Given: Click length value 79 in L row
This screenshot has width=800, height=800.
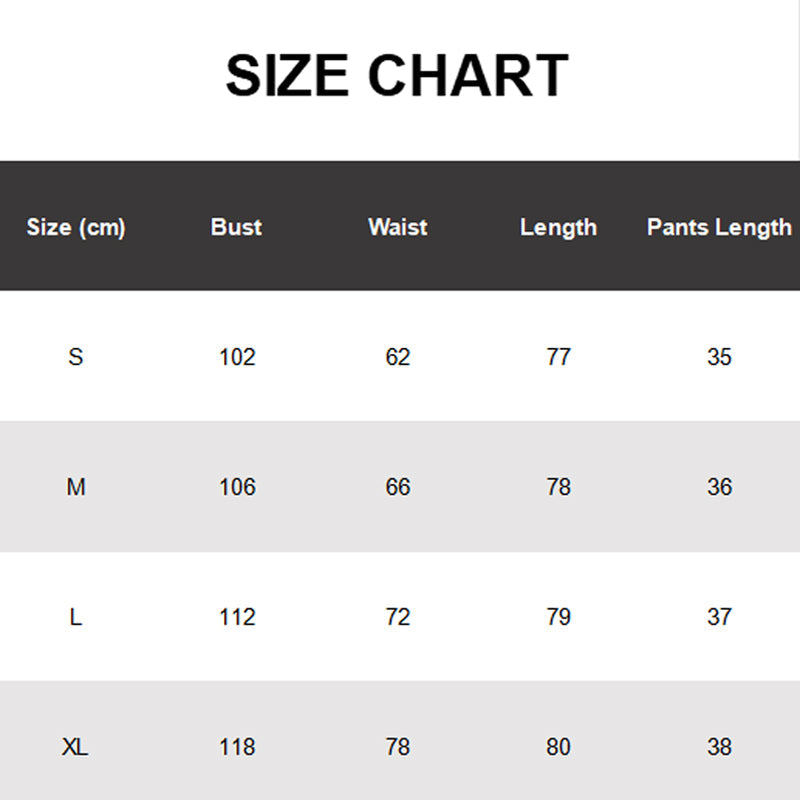Looking at the screenshot, I should click(558, 617).
